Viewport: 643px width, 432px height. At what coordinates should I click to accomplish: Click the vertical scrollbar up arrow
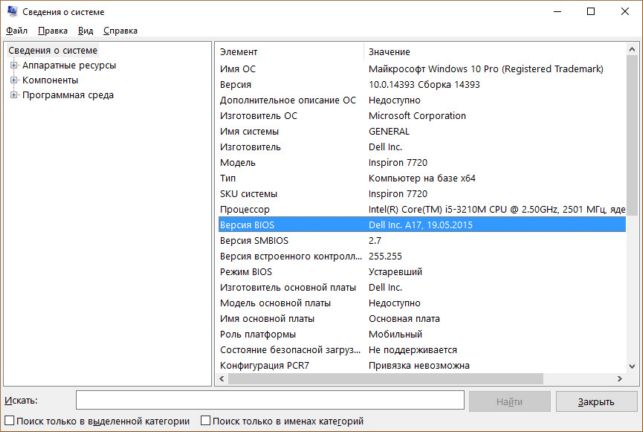click(632, 50)
